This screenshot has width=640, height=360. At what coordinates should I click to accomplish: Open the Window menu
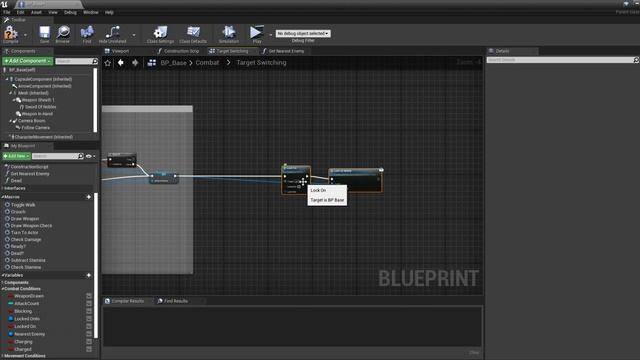click(x=91, y=12)
